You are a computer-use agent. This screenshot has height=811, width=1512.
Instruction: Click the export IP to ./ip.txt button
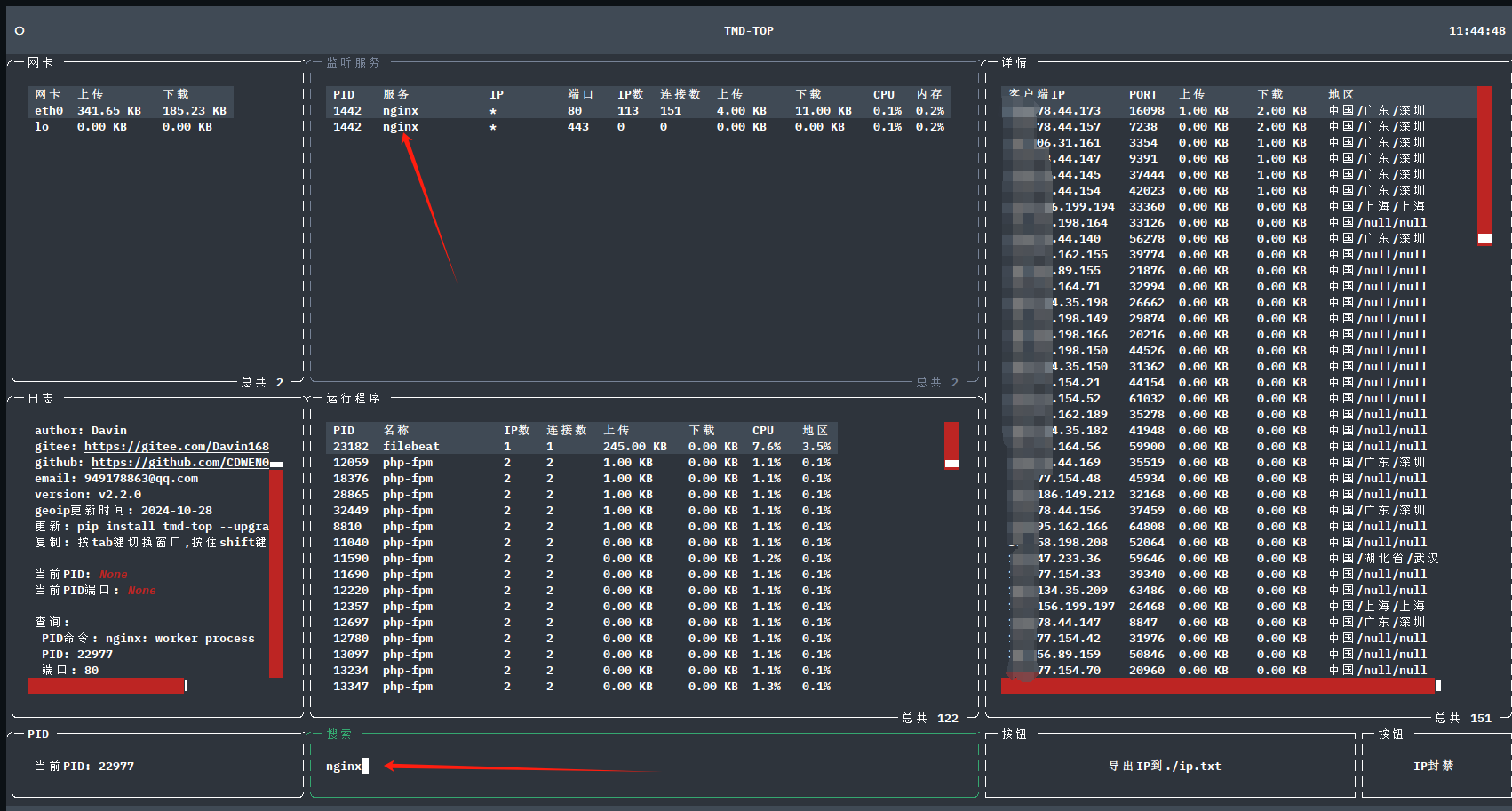click(x=1164, y=766)
